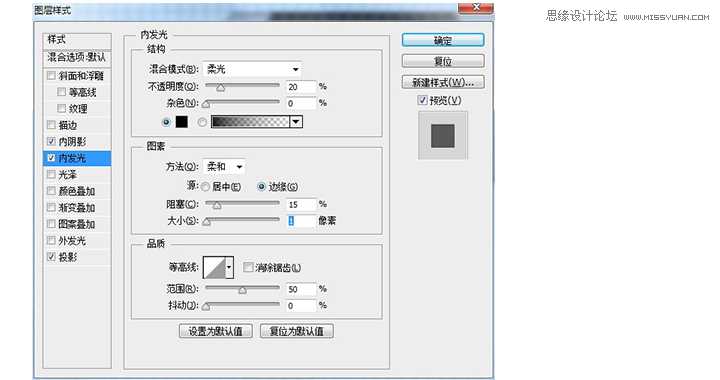The width and height of the screenshot is (720, 380).
Task: Enable the 颜色叠加 checkbox
Action: (51, 191)
